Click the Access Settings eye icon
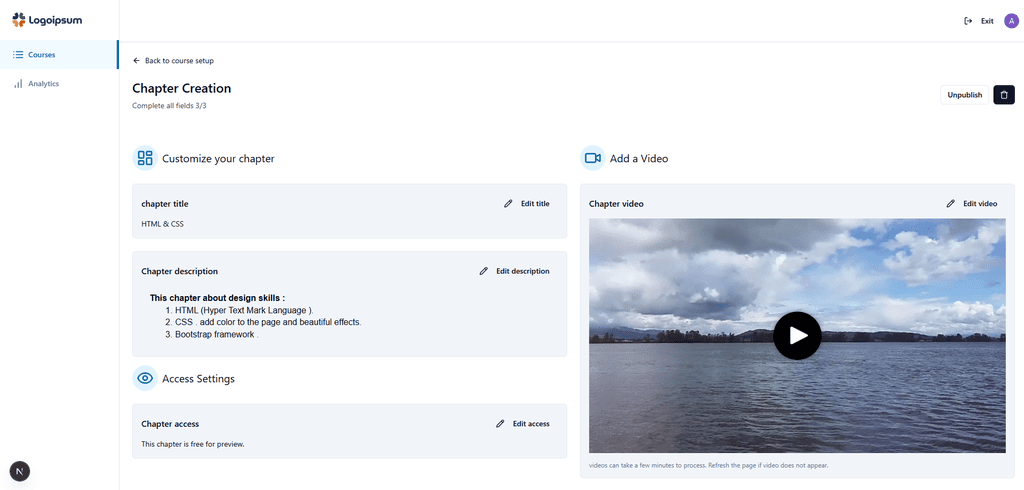Screen dimensions: 1024x490 (x=145, y=378)
